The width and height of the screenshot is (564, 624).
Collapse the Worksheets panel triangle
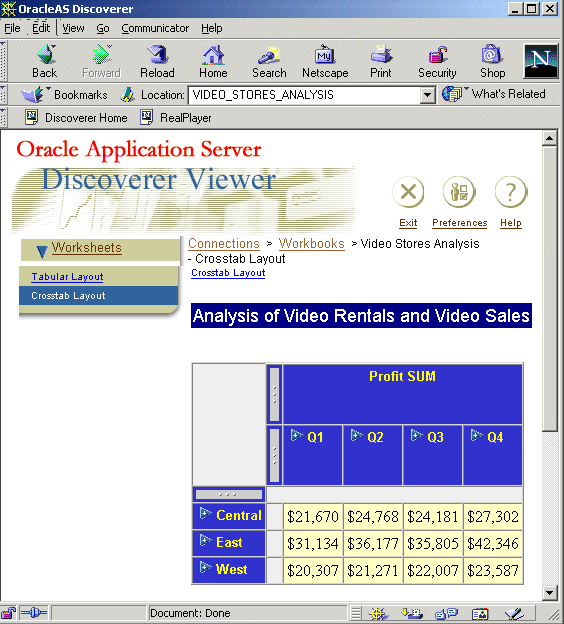point(41,252)
